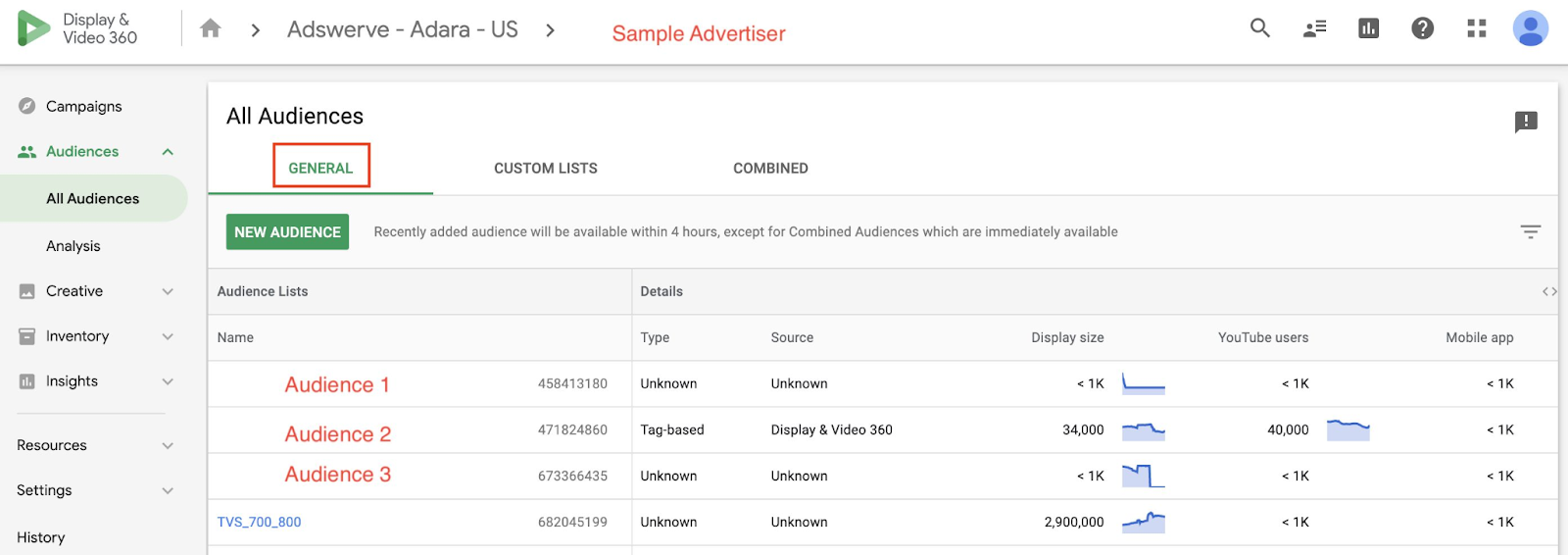Open the reporting chart icon in header
The height and width of the screenshot is (555, 1568).
[1369, 28]
